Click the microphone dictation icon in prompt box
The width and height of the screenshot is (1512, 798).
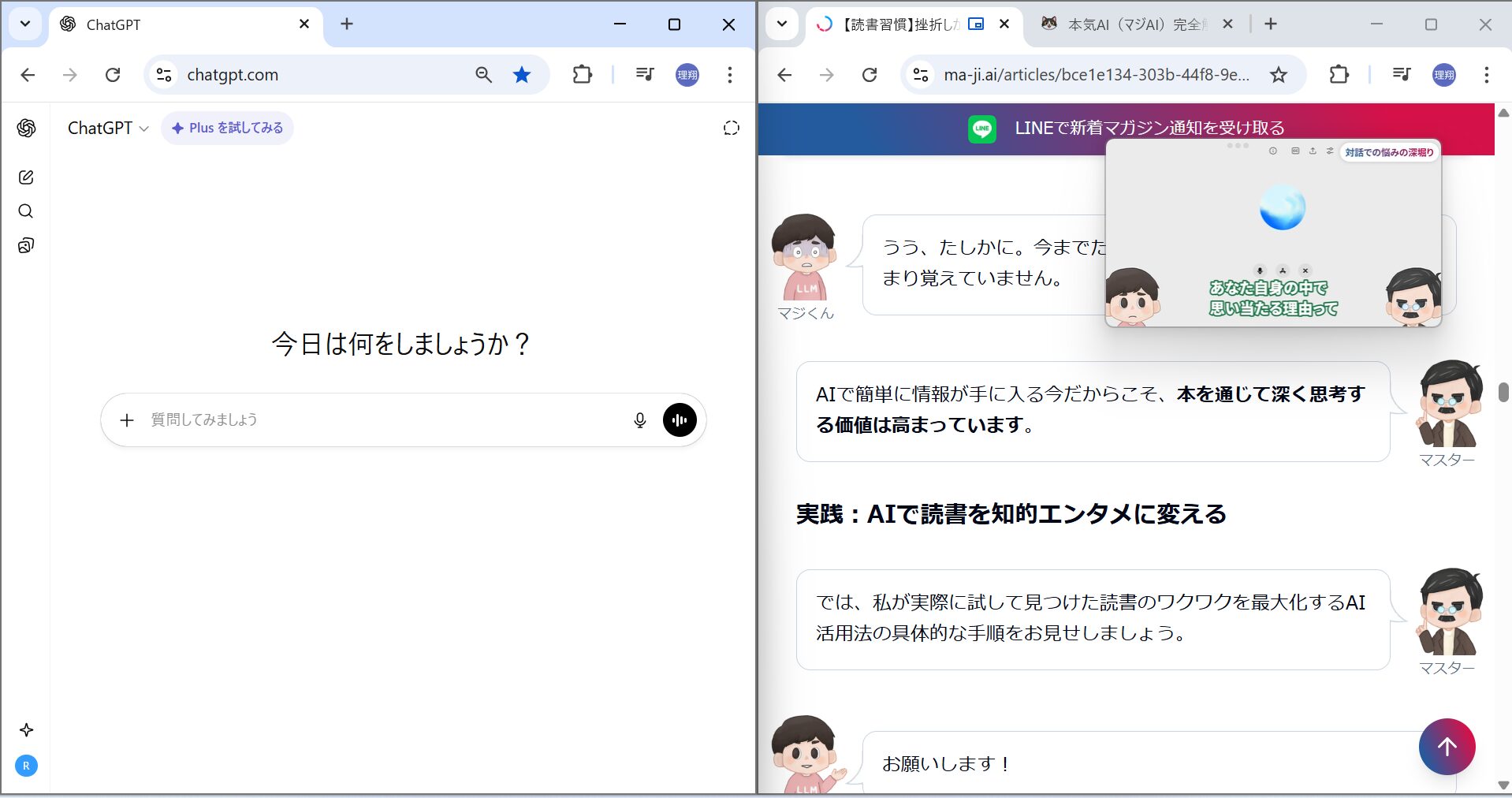coord(639,420)
